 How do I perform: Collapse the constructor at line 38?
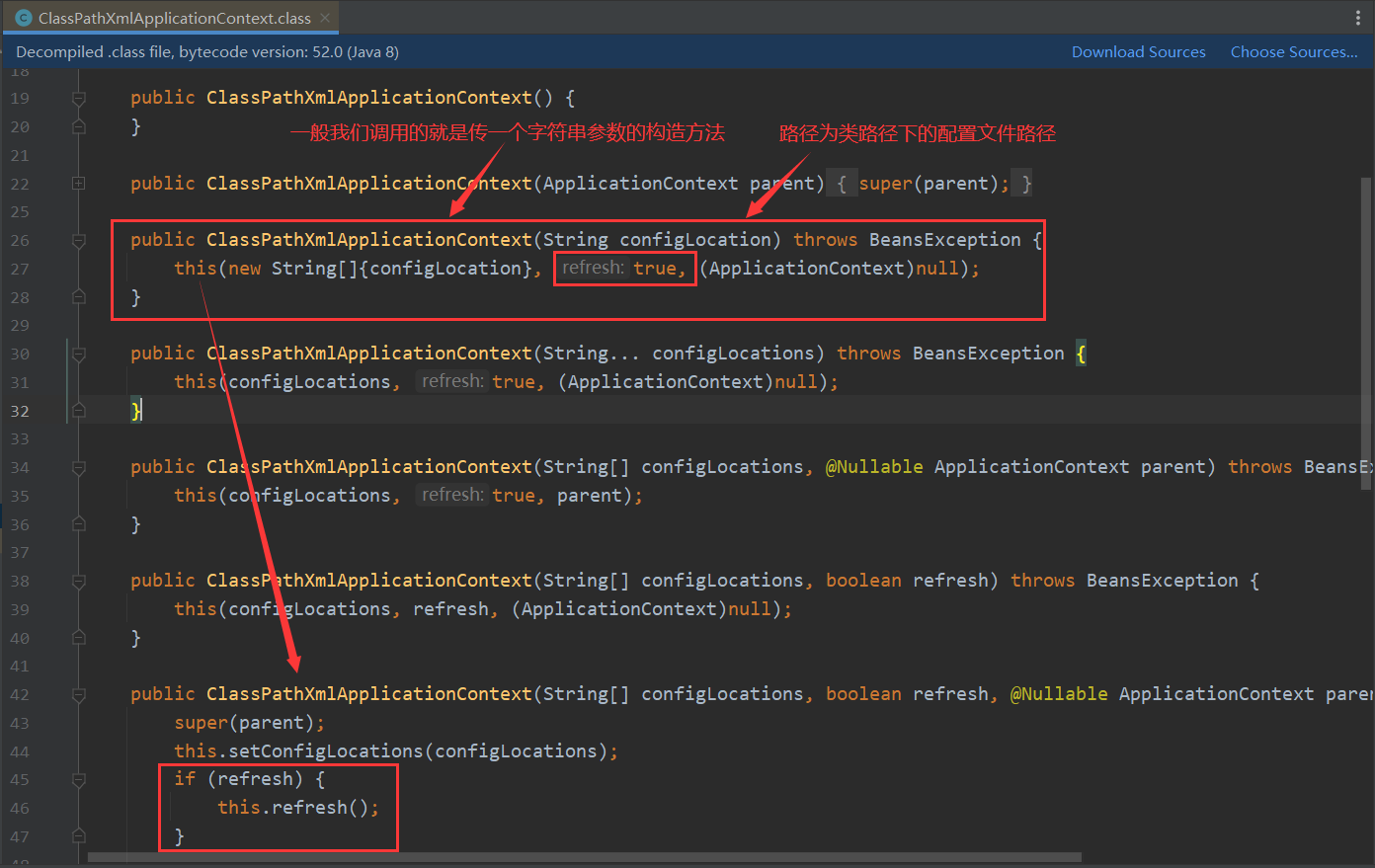point(79,581)
